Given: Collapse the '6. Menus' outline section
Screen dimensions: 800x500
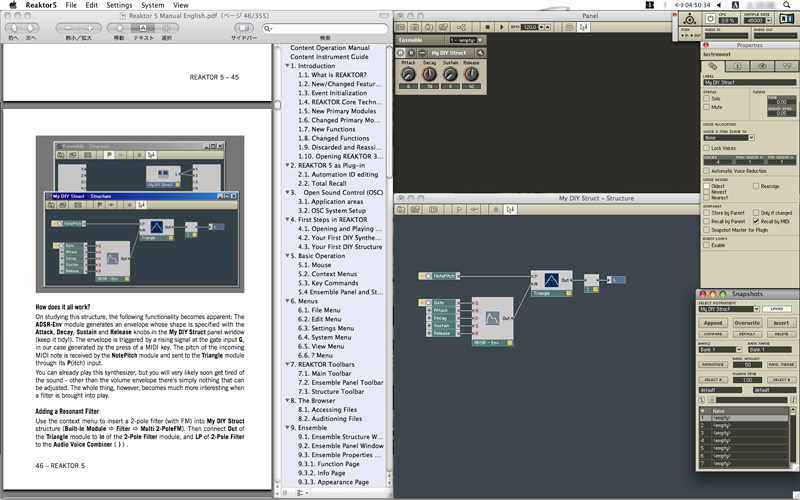Looking at the screenshot, I should point(287,301).
